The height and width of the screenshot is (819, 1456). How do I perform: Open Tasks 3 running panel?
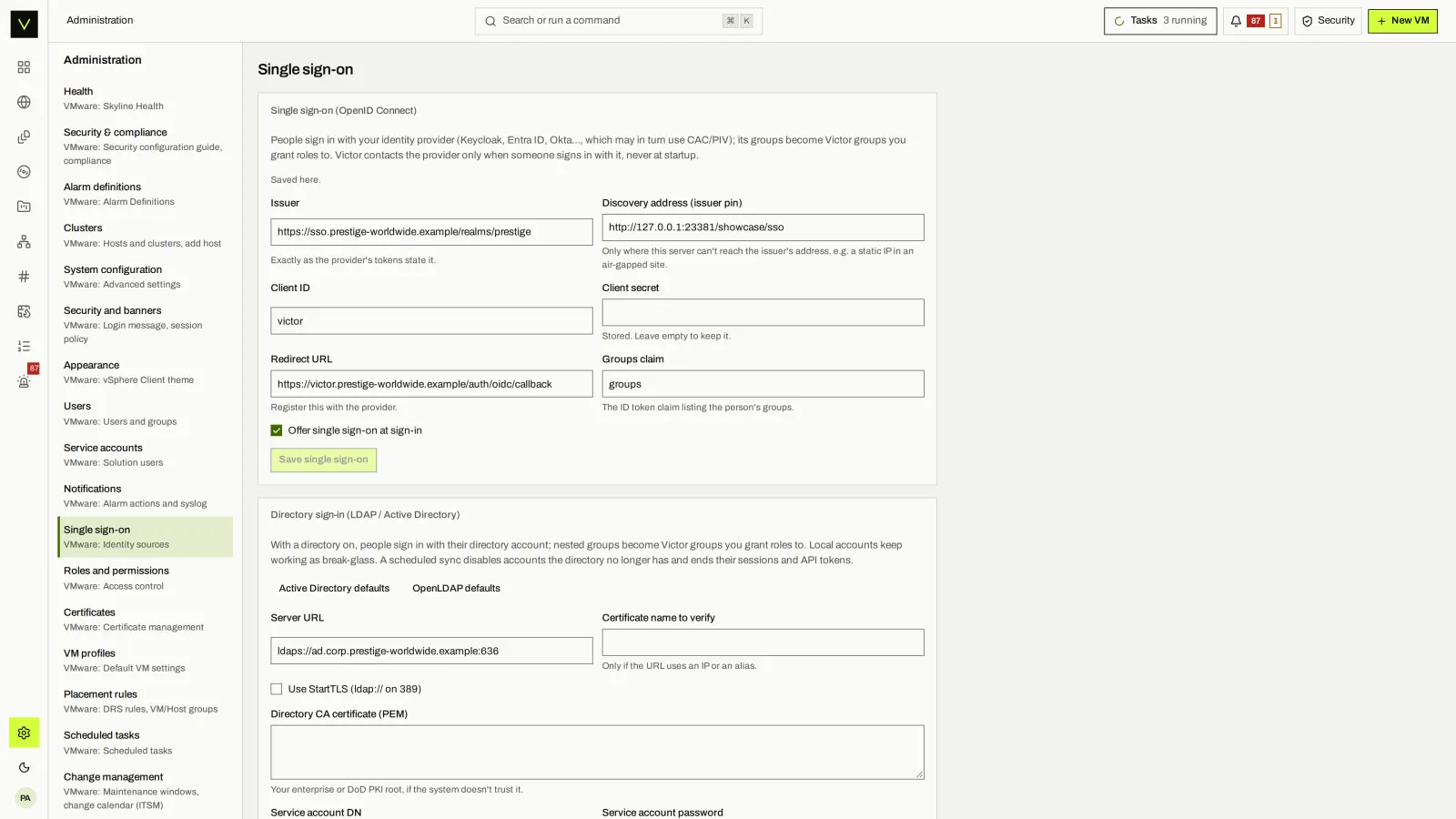pos(1159,21)
